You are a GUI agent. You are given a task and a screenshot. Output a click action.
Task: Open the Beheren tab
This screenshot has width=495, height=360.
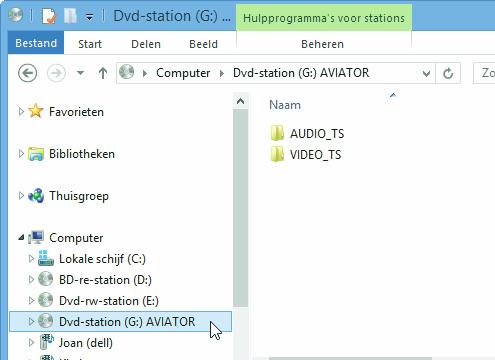pyautogui.click(x=322, y=44)
